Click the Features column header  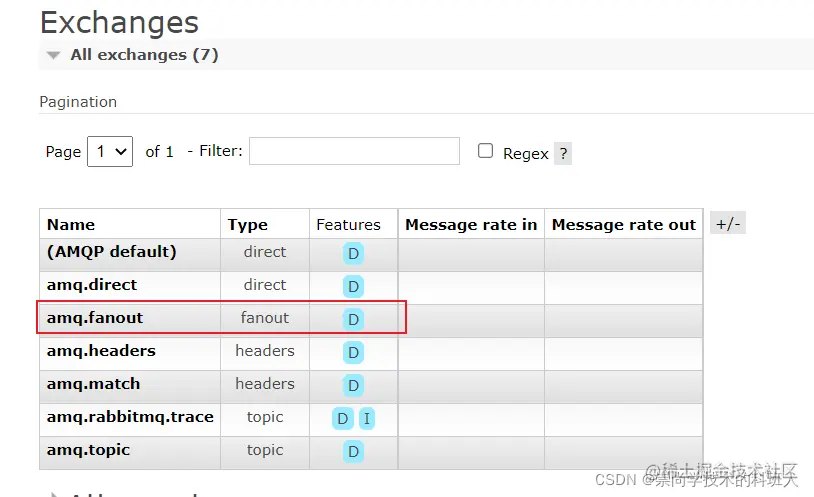tap(348, 224)
